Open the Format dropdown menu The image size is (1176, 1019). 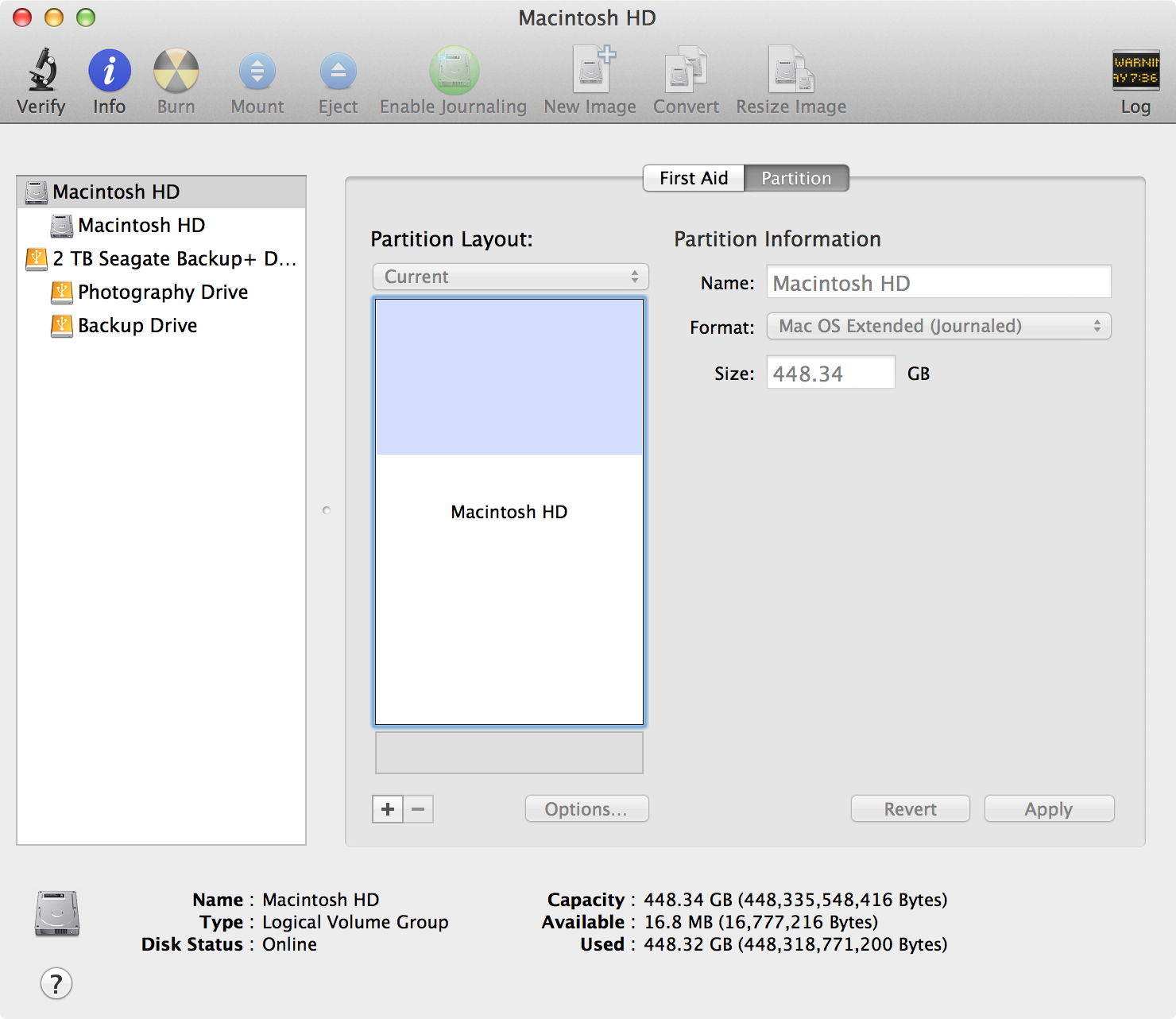point(938,326)
